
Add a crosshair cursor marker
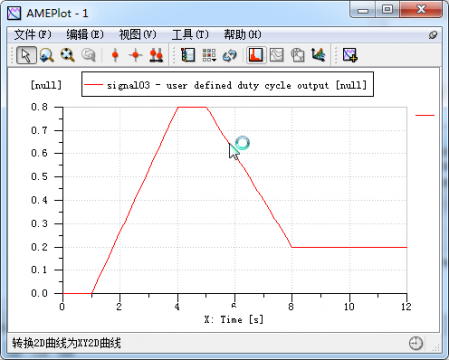136,55
